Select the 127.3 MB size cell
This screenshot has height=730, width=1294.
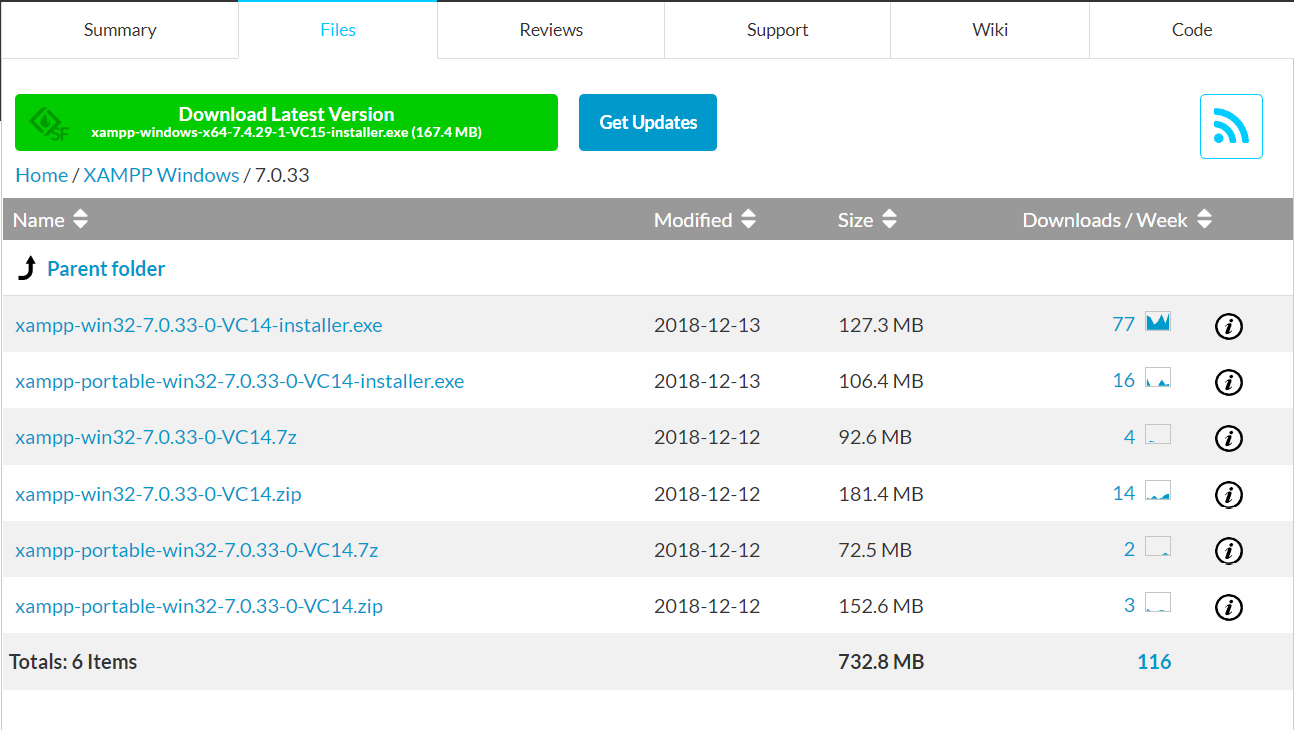pyautogui.click(x=881, y=325)
